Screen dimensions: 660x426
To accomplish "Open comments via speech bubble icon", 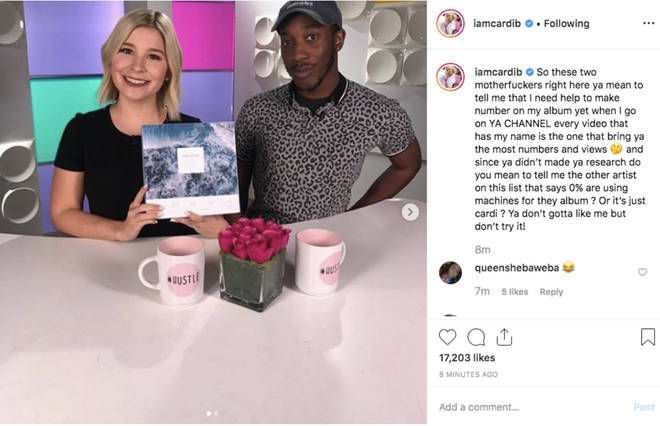I will (x=476, y=337).
